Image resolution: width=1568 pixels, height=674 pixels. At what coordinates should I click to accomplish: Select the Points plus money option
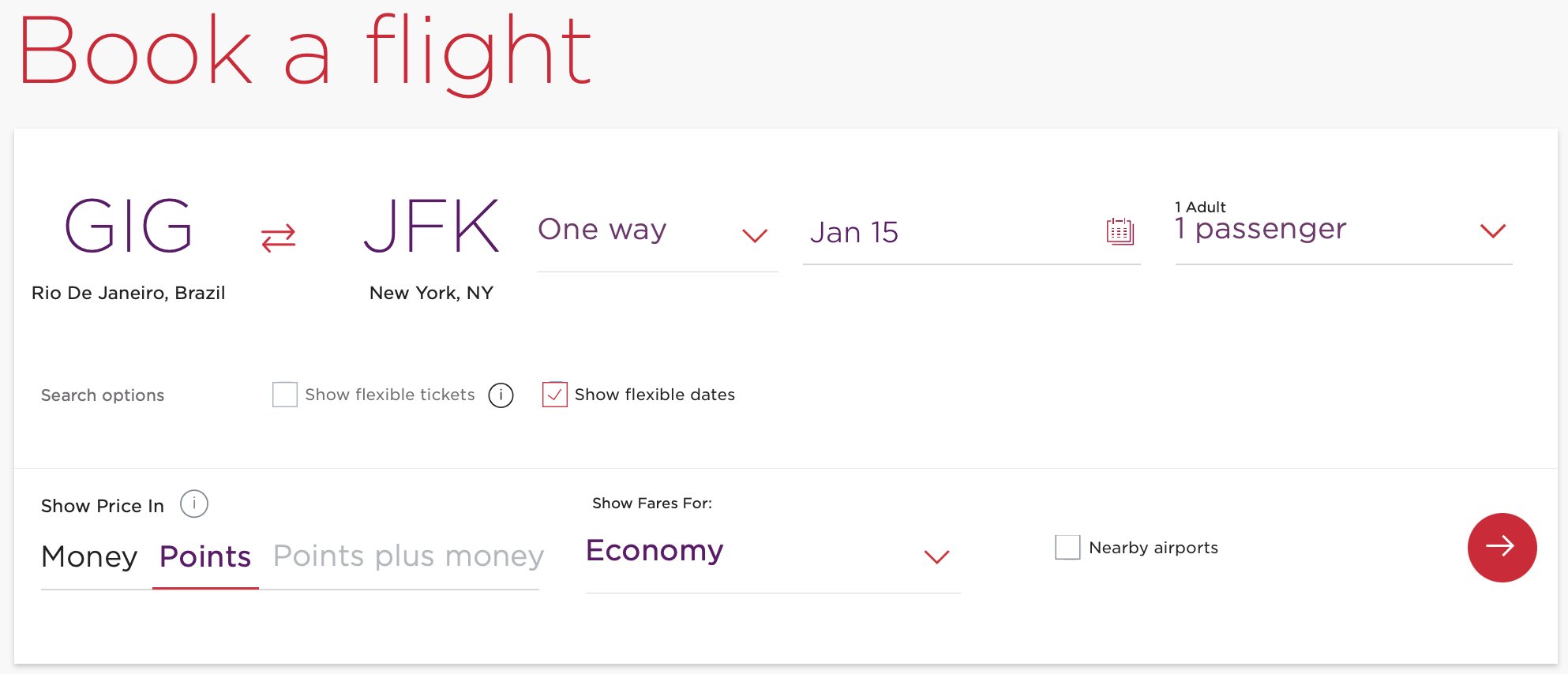408,556
